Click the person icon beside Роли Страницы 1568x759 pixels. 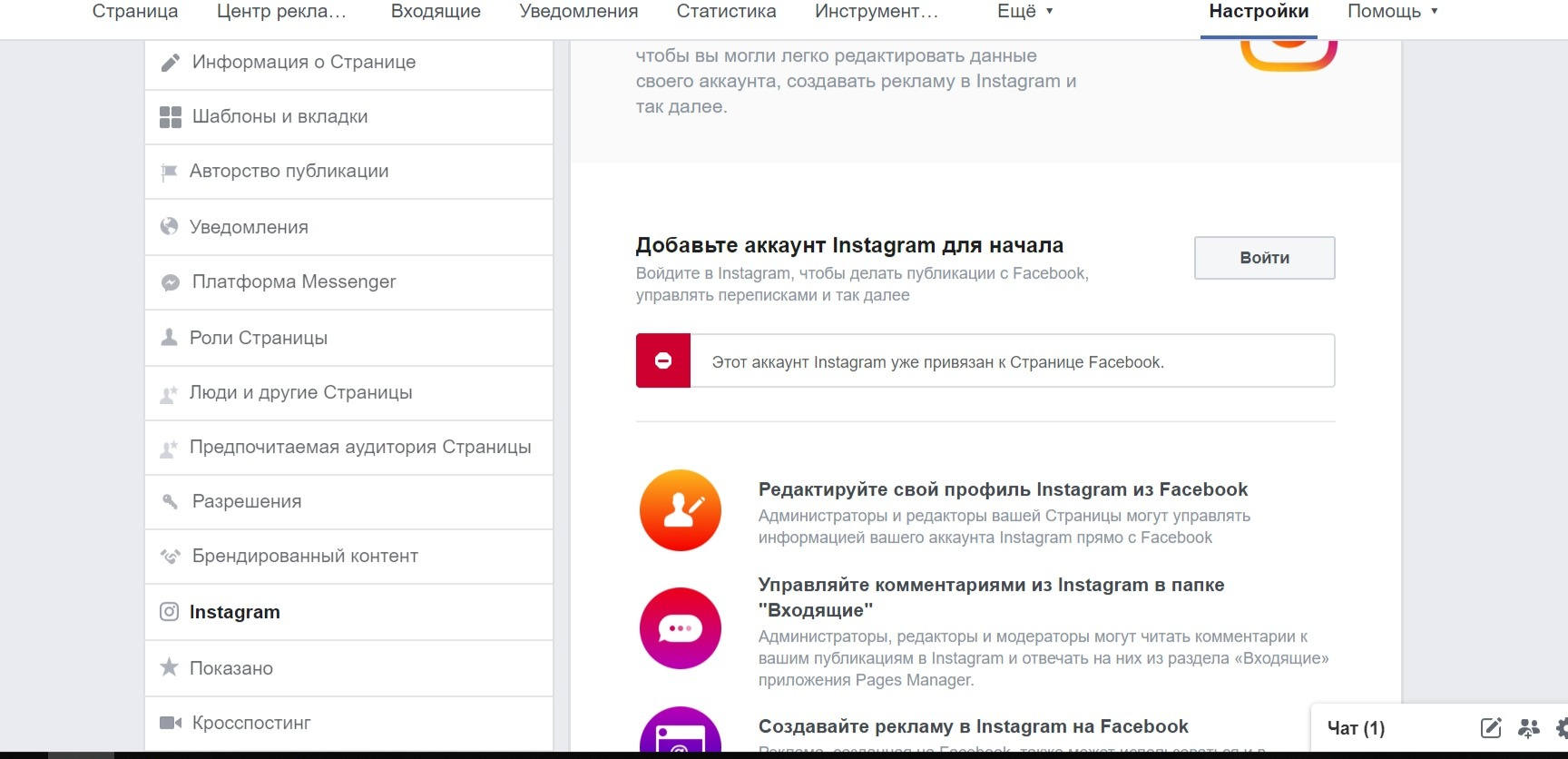coord(169,338)
